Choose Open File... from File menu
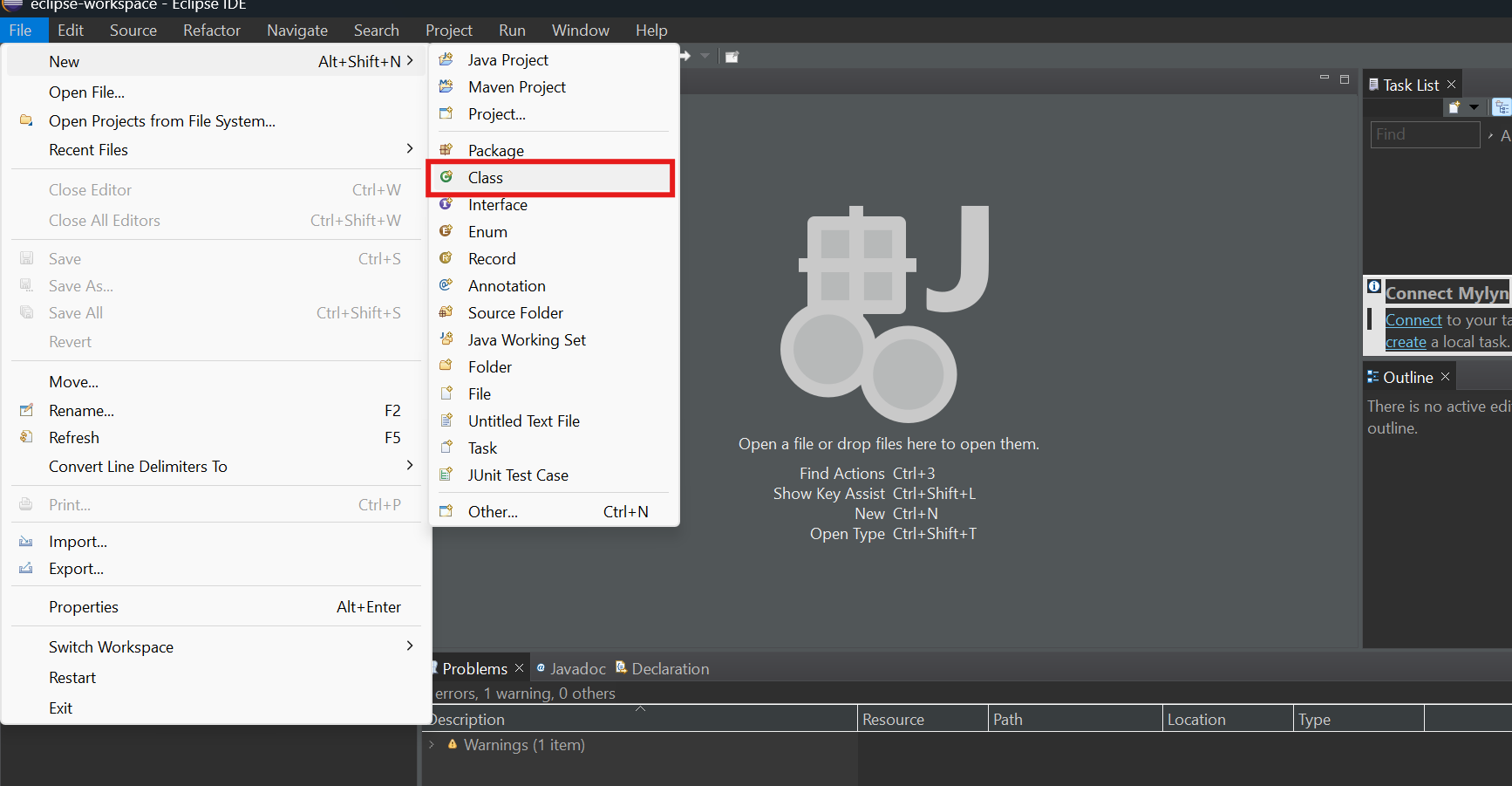Viewport: 1512px width, 786px height. click(x=216, y=92)
